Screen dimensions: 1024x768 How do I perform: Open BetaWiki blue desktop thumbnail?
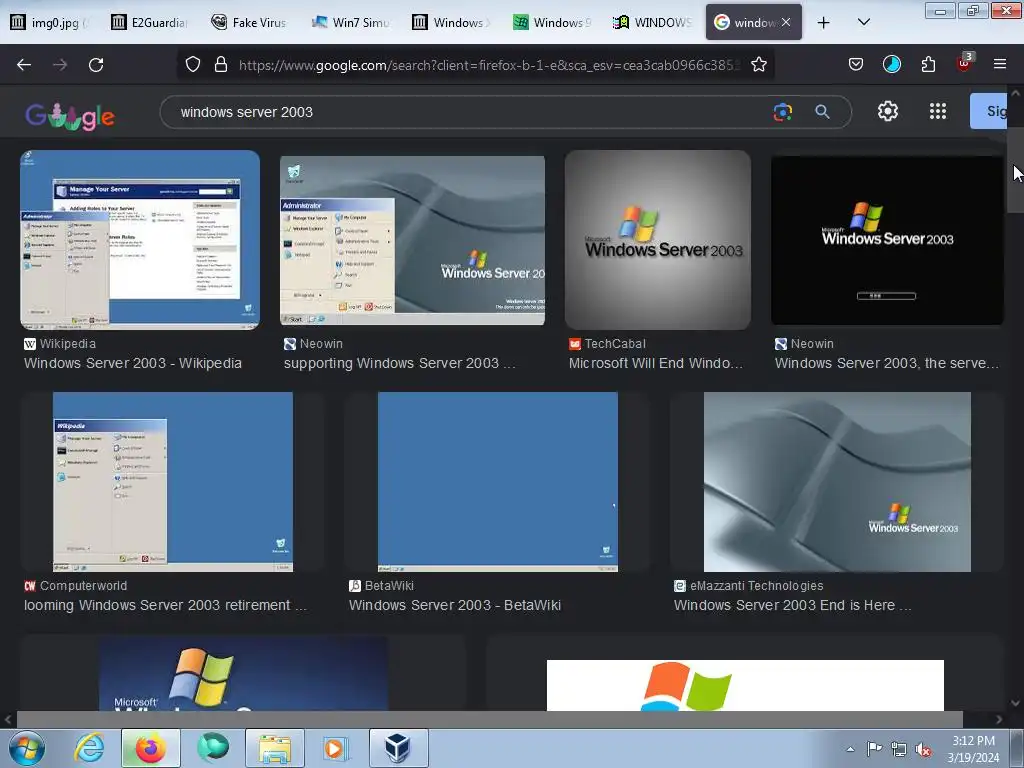498,482
